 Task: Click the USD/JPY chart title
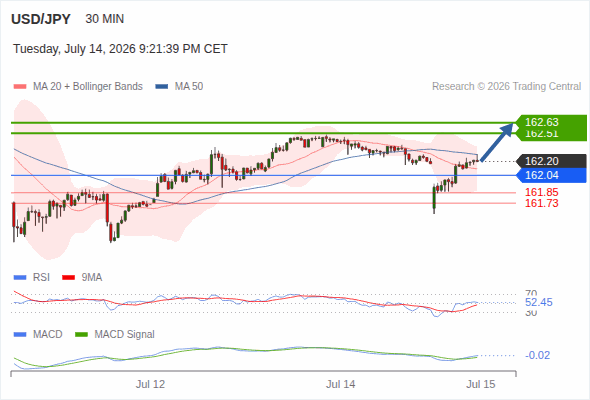pyautogui.click(x=41, y=19)
